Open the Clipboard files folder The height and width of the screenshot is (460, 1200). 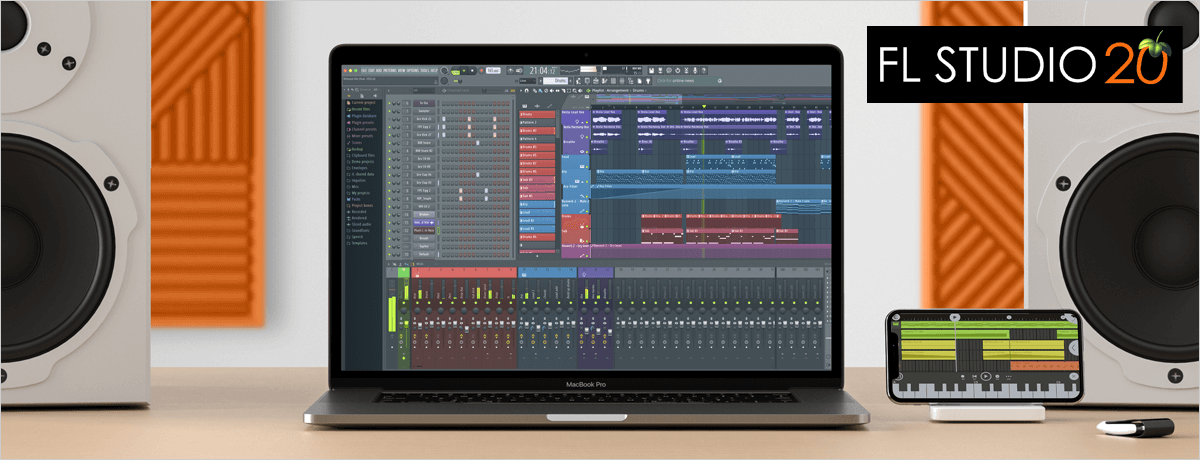362,155
